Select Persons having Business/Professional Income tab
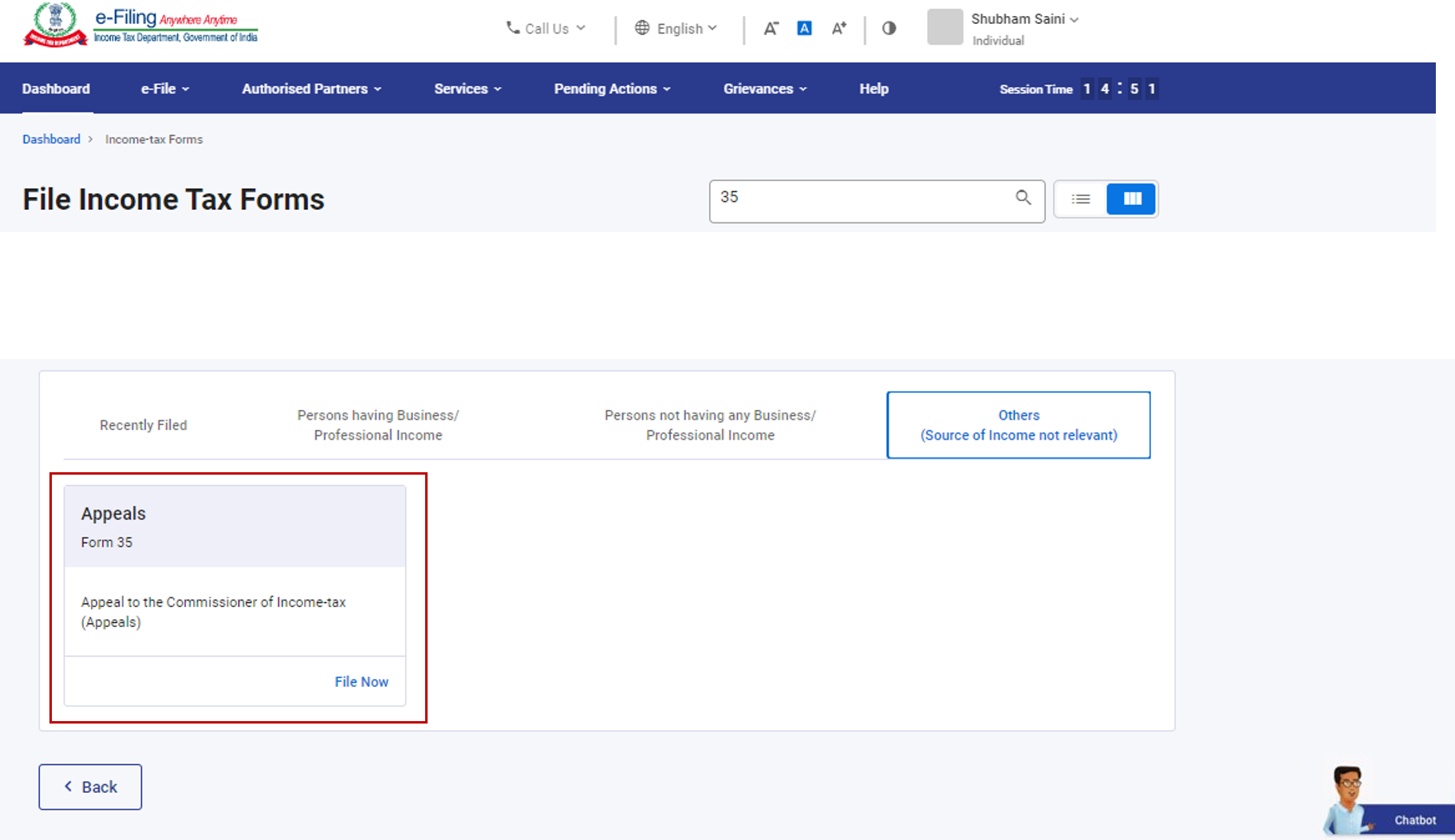Image resolution: width=1455 pixels, height=840 pixels. pyautogui.click(x=378, y=425)
